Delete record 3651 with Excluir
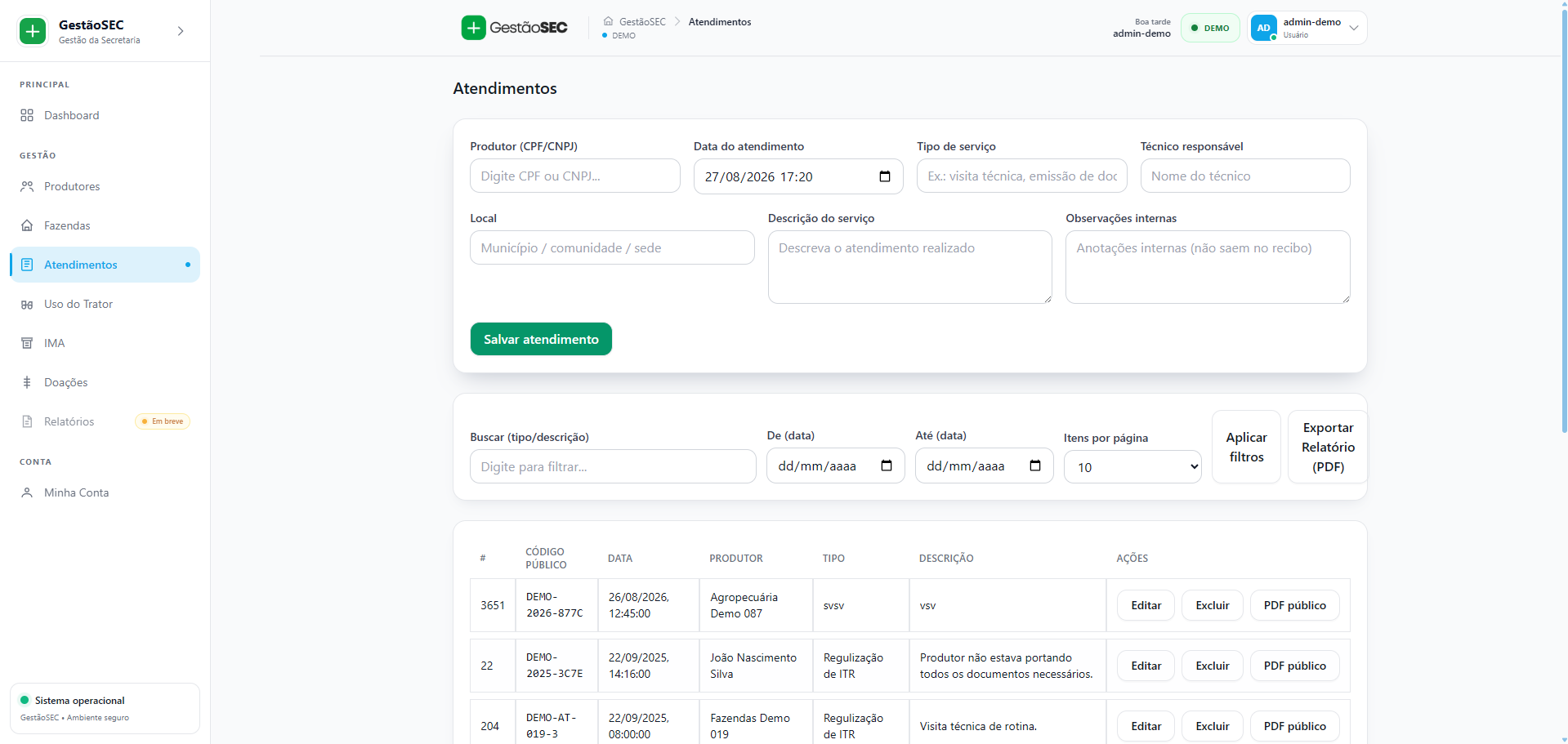 click(1213, 605)
